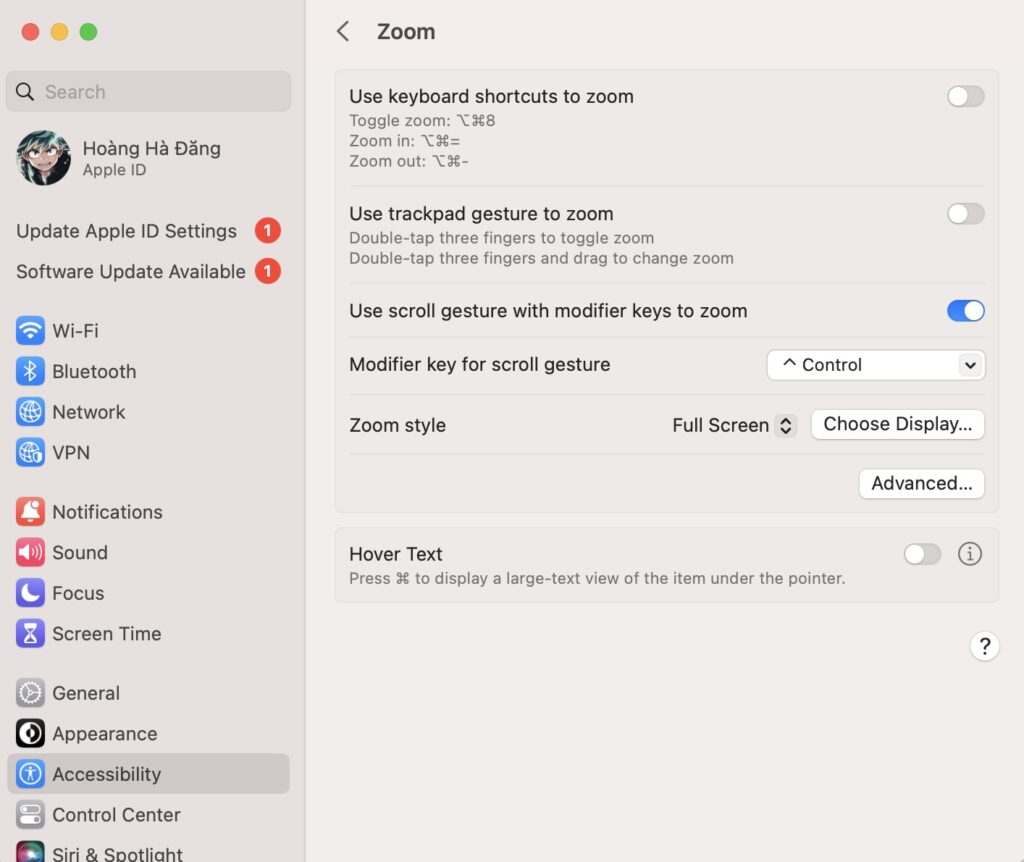Open General settings from sidebar
The width and height of the screenshot is (1024, 862).
(148, 693)
